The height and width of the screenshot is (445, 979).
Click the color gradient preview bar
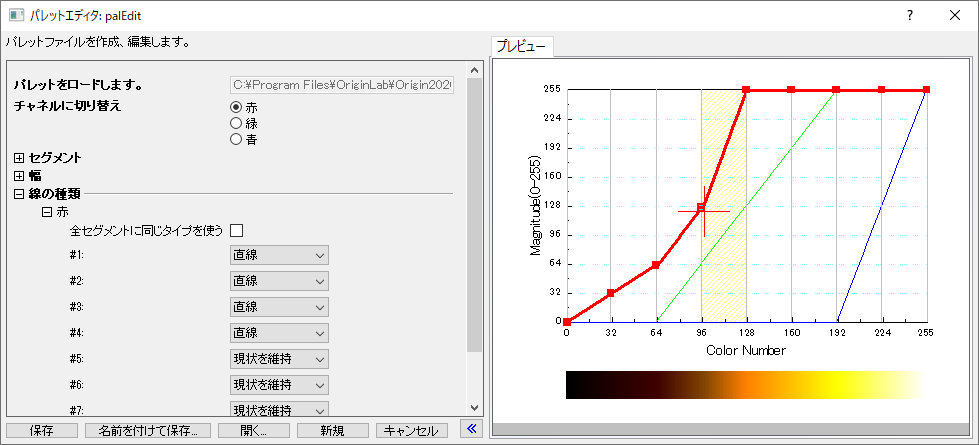(745, 384)
